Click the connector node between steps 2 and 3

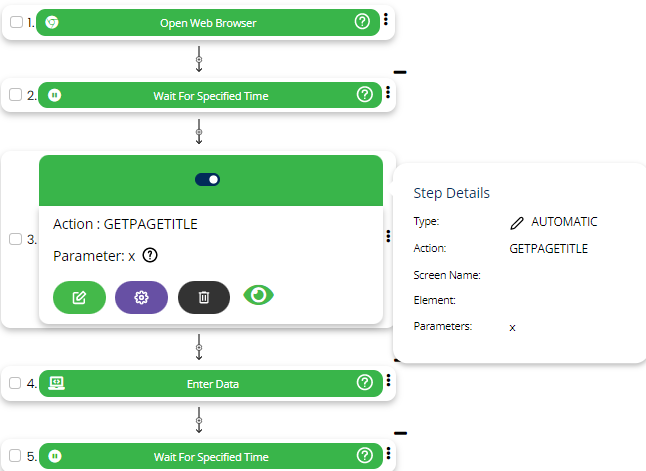click(199, 132)
